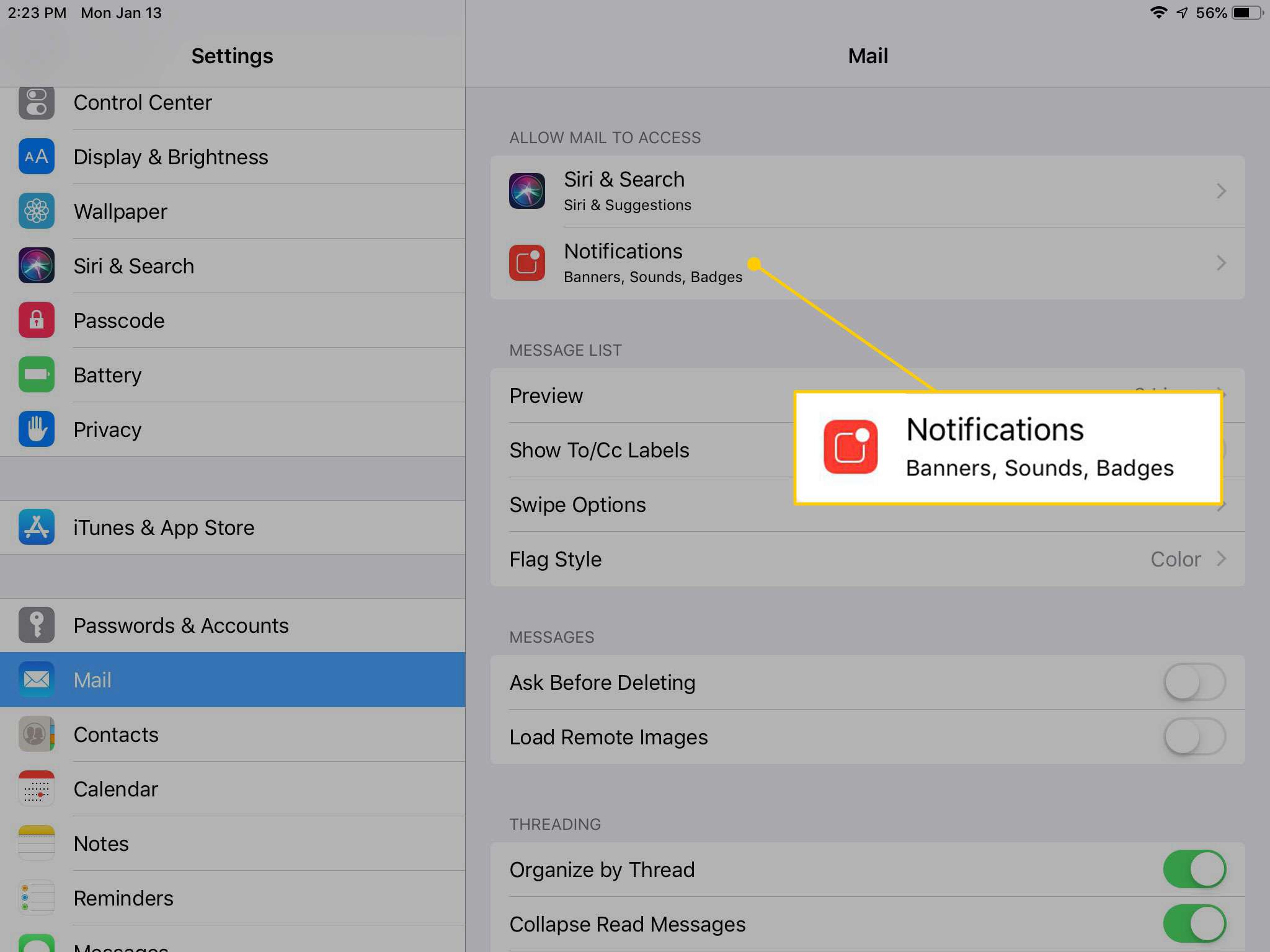The image size is (1270, 952).
Task: Tap the Privacy hand icon
Action: pos(36,430)
